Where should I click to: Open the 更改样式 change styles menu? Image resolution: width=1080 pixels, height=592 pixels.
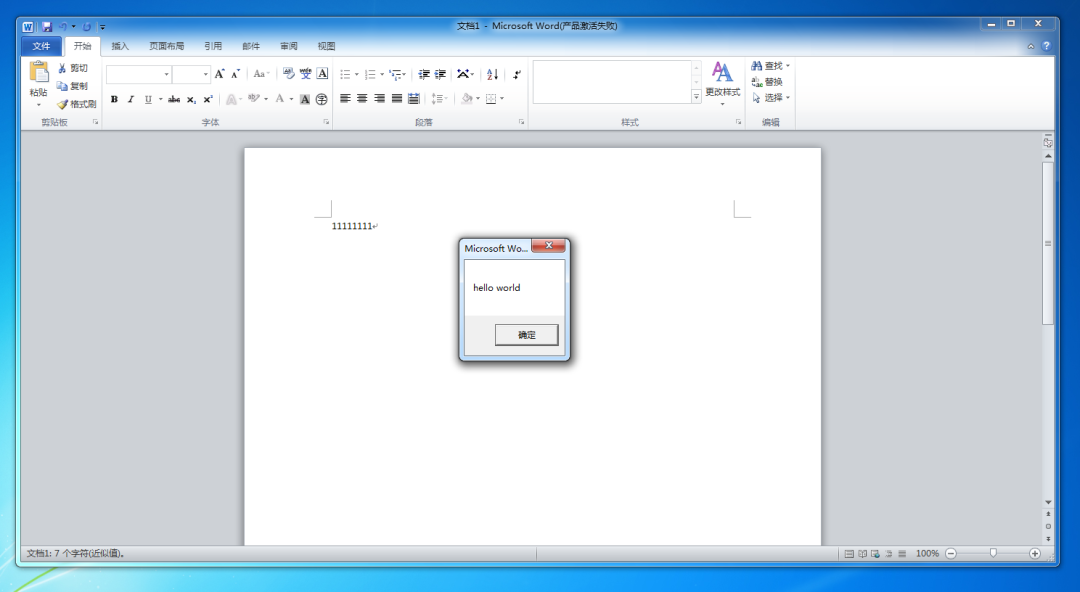(723, 84)
